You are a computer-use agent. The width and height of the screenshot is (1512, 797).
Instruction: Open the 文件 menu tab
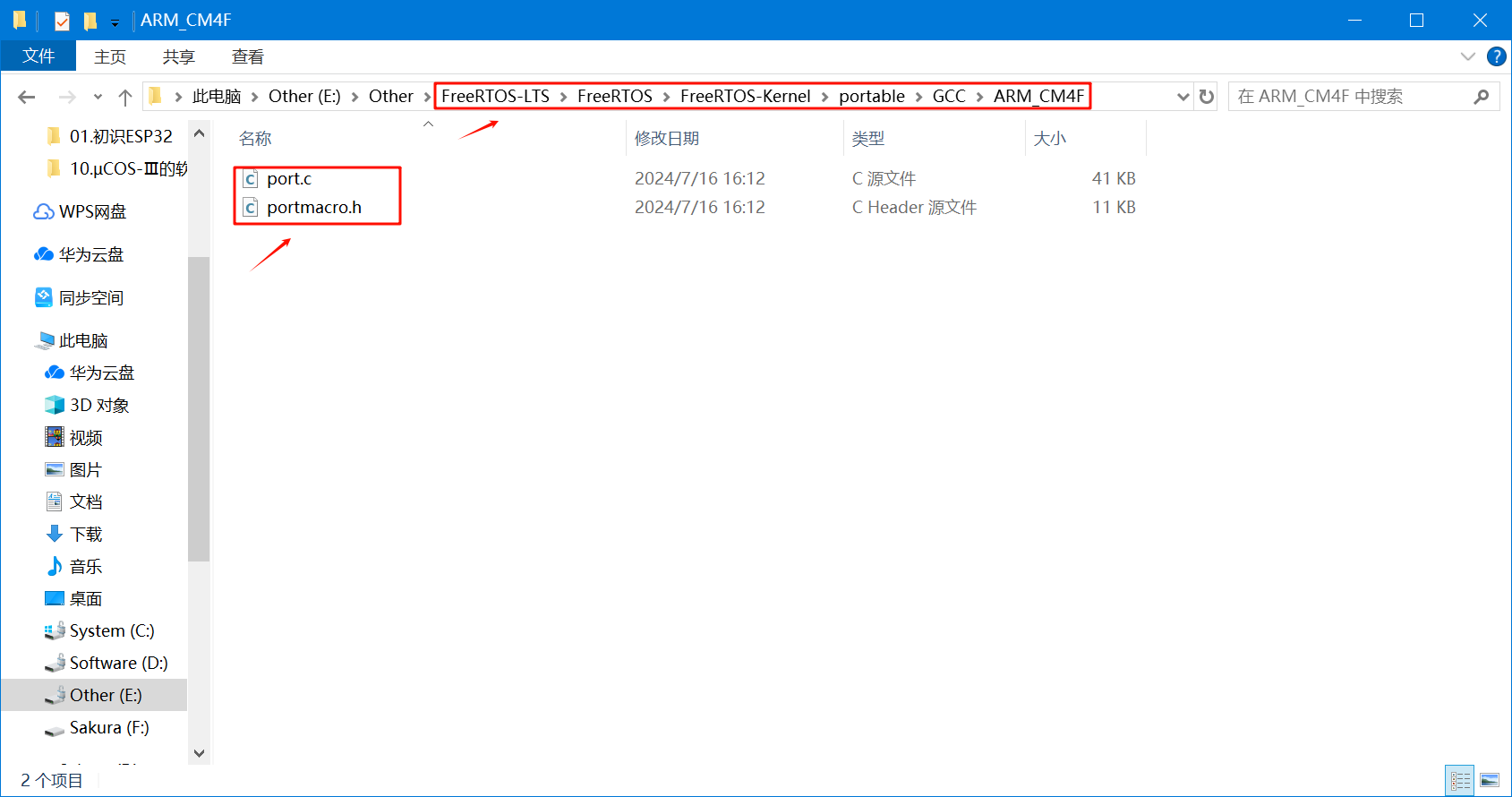(38, 56)
